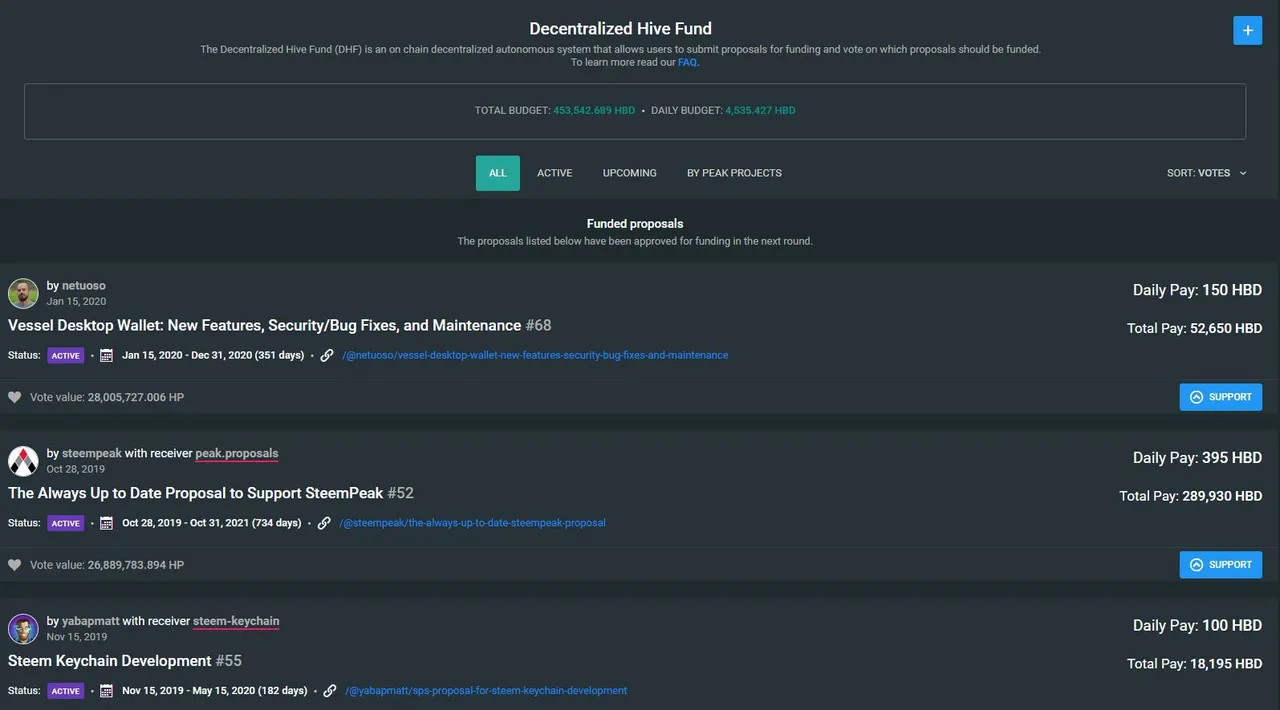
Task: Open peak.proposals receiver account
Action: tap(237, 453)
